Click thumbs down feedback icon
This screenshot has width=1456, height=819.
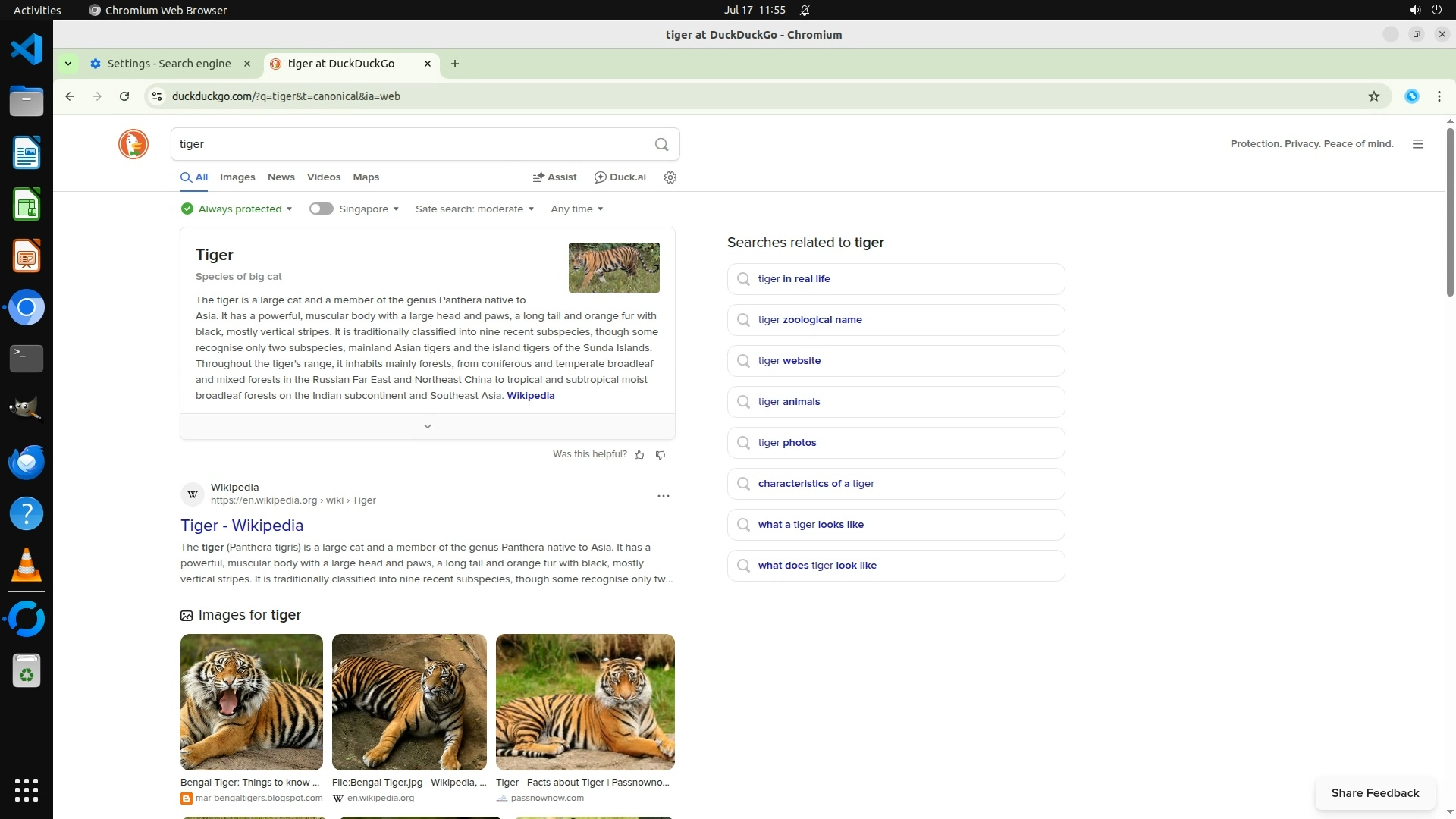[x=661, y=455]
